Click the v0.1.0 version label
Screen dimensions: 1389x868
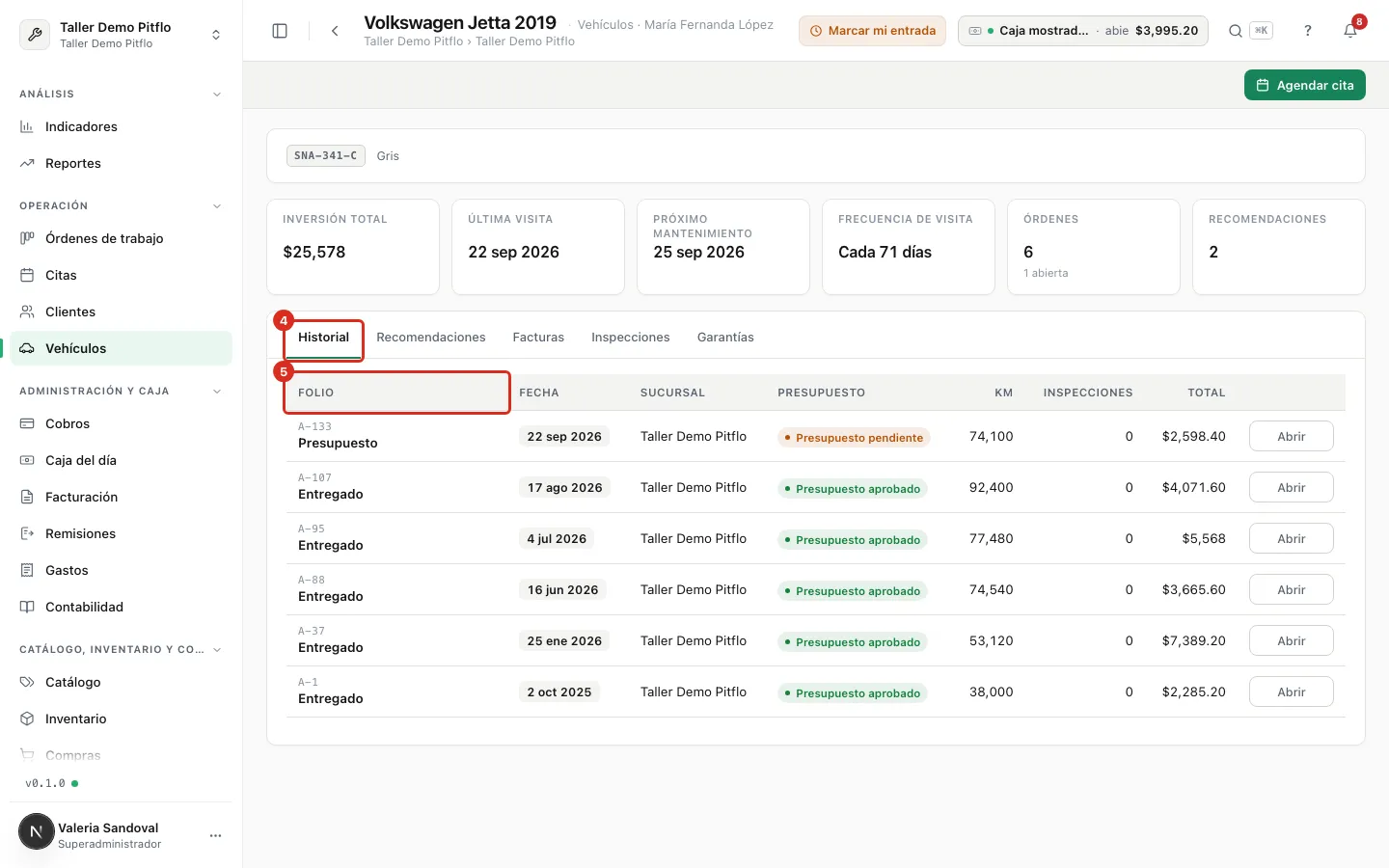click(45, 783)
